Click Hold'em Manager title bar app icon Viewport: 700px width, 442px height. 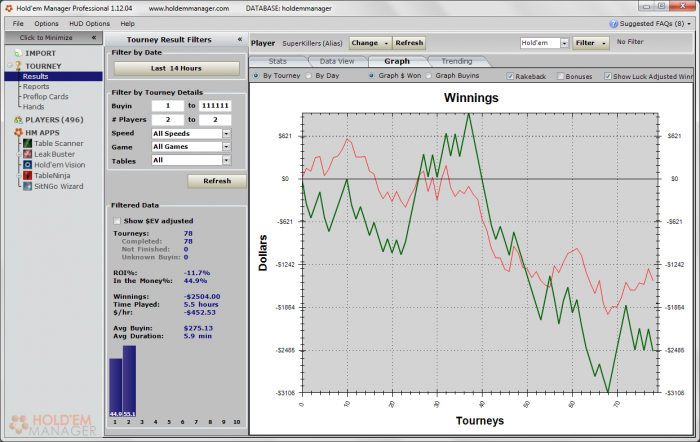[x=9, y=8]
